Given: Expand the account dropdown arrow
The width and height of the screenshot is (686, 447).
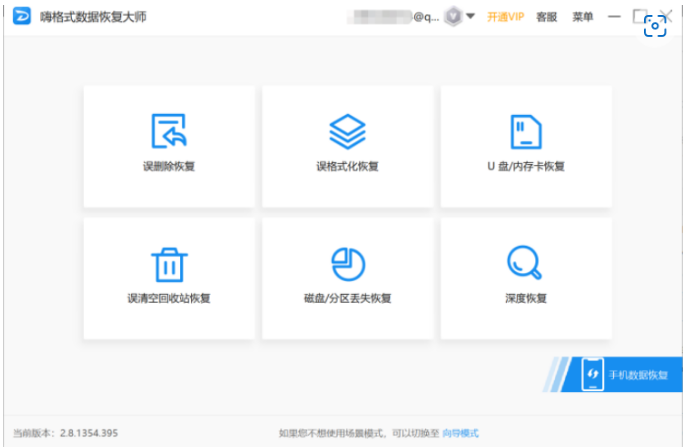Looking at the screenshot, I should [471, 17].
